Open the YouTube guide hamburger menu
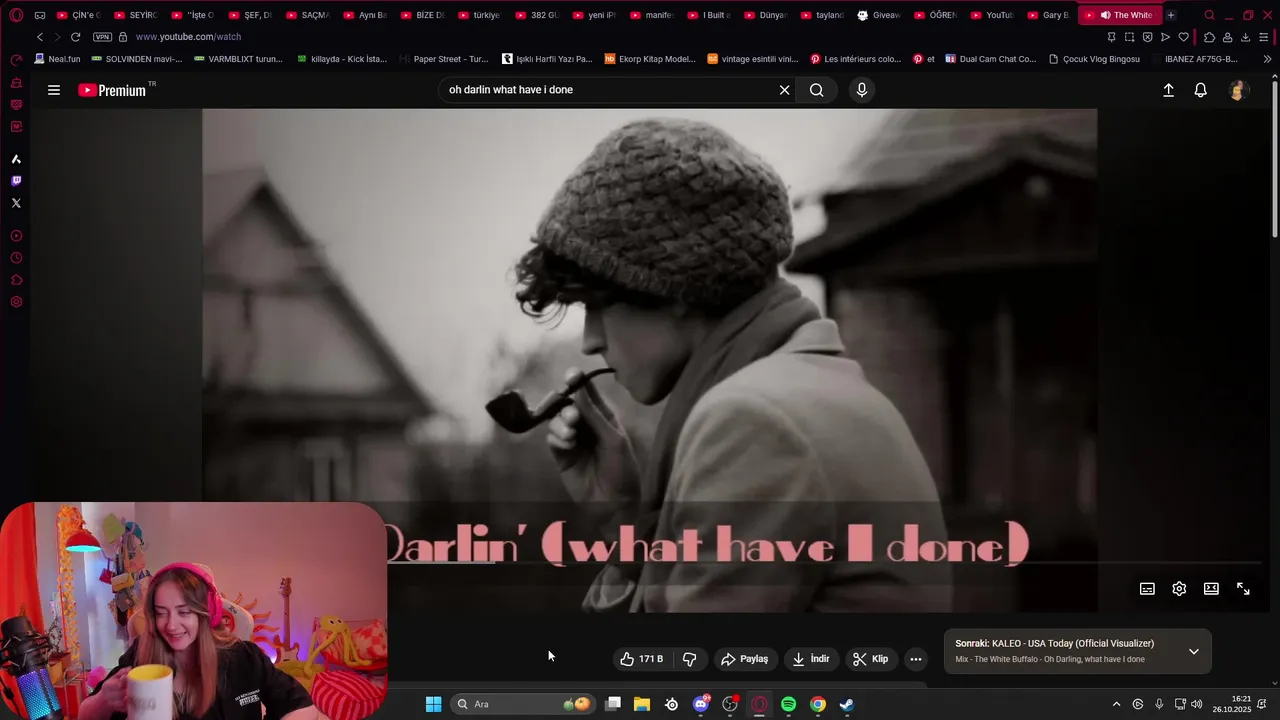Viewport: 1280px width, 720px height. [x=54, y=90]
